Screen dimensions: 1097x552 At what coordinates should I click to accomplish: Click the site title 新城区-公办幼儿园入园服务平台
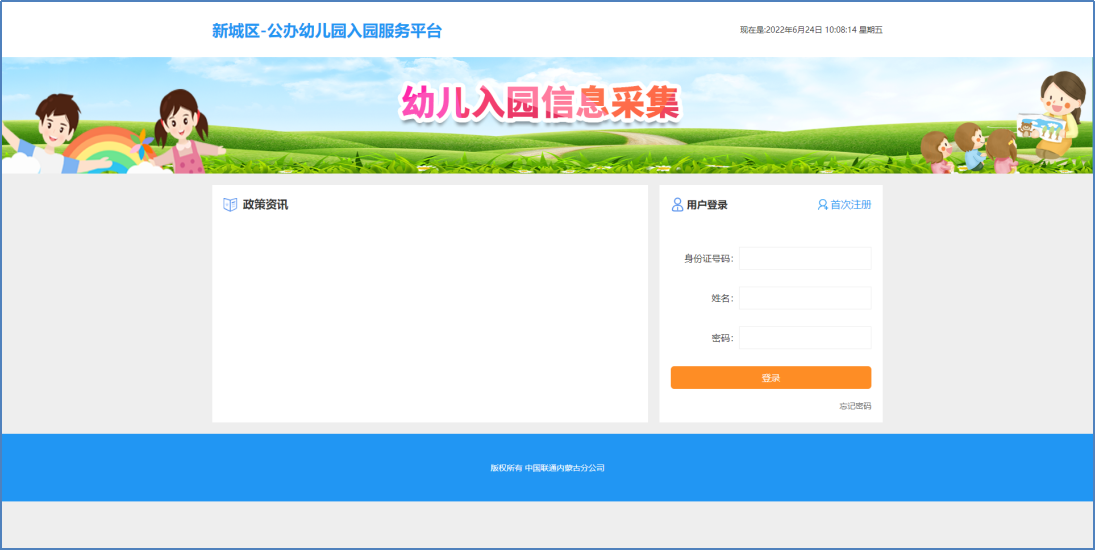[x=327, y=31]
